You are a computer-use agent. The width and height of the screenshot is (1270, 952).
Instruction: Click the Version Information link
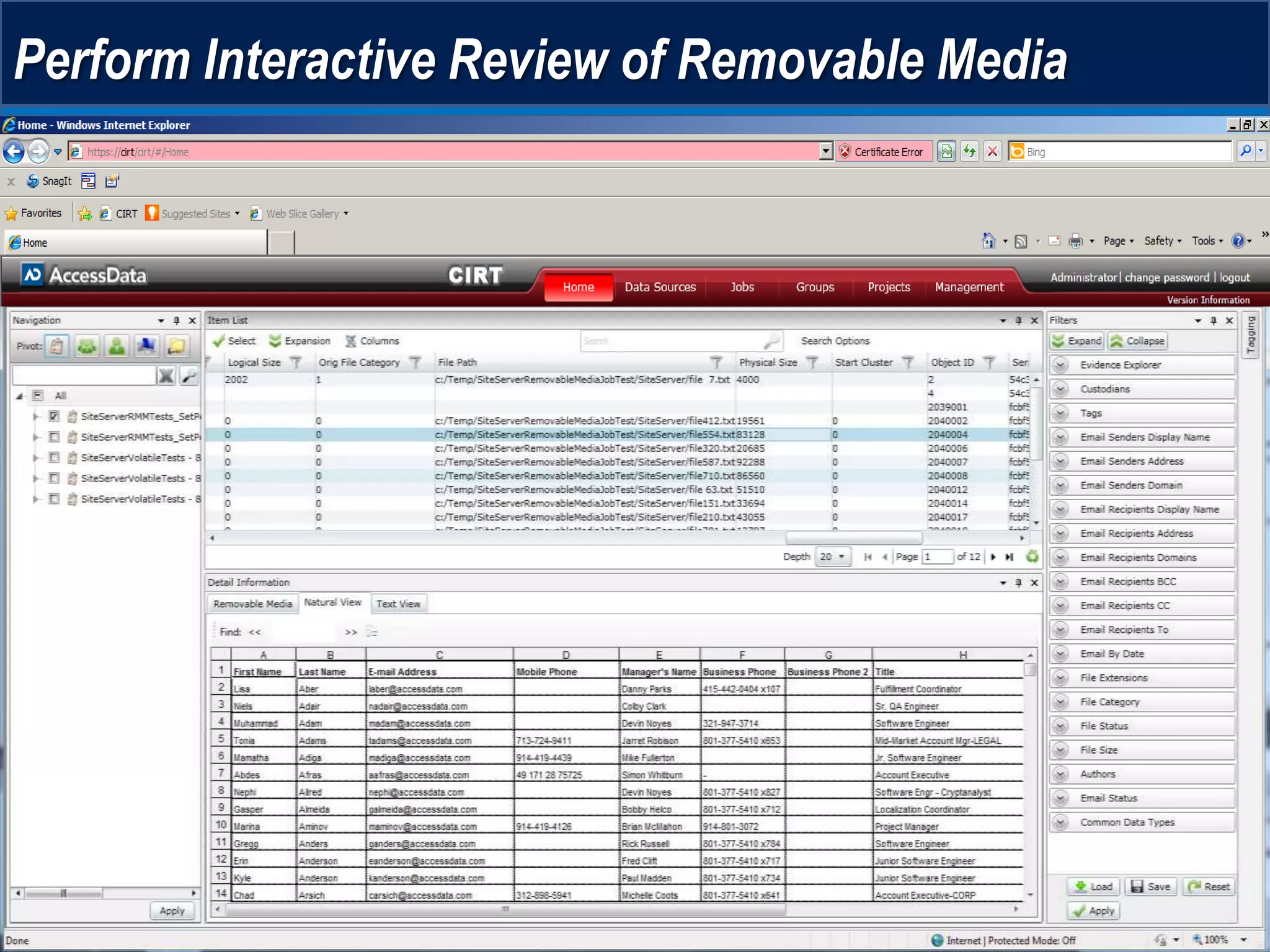pos(1208,300)
